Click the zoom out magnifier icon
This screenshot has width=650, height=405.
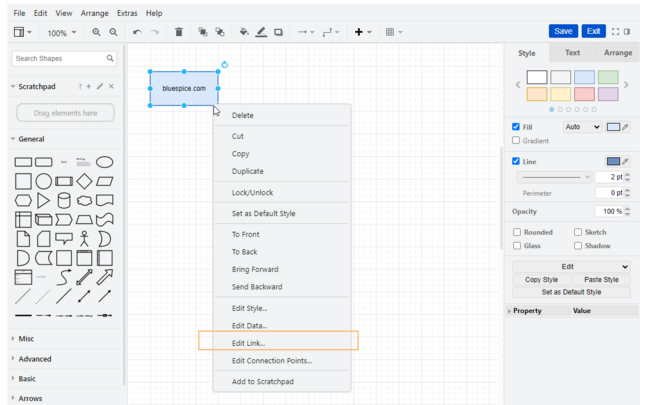113,32
